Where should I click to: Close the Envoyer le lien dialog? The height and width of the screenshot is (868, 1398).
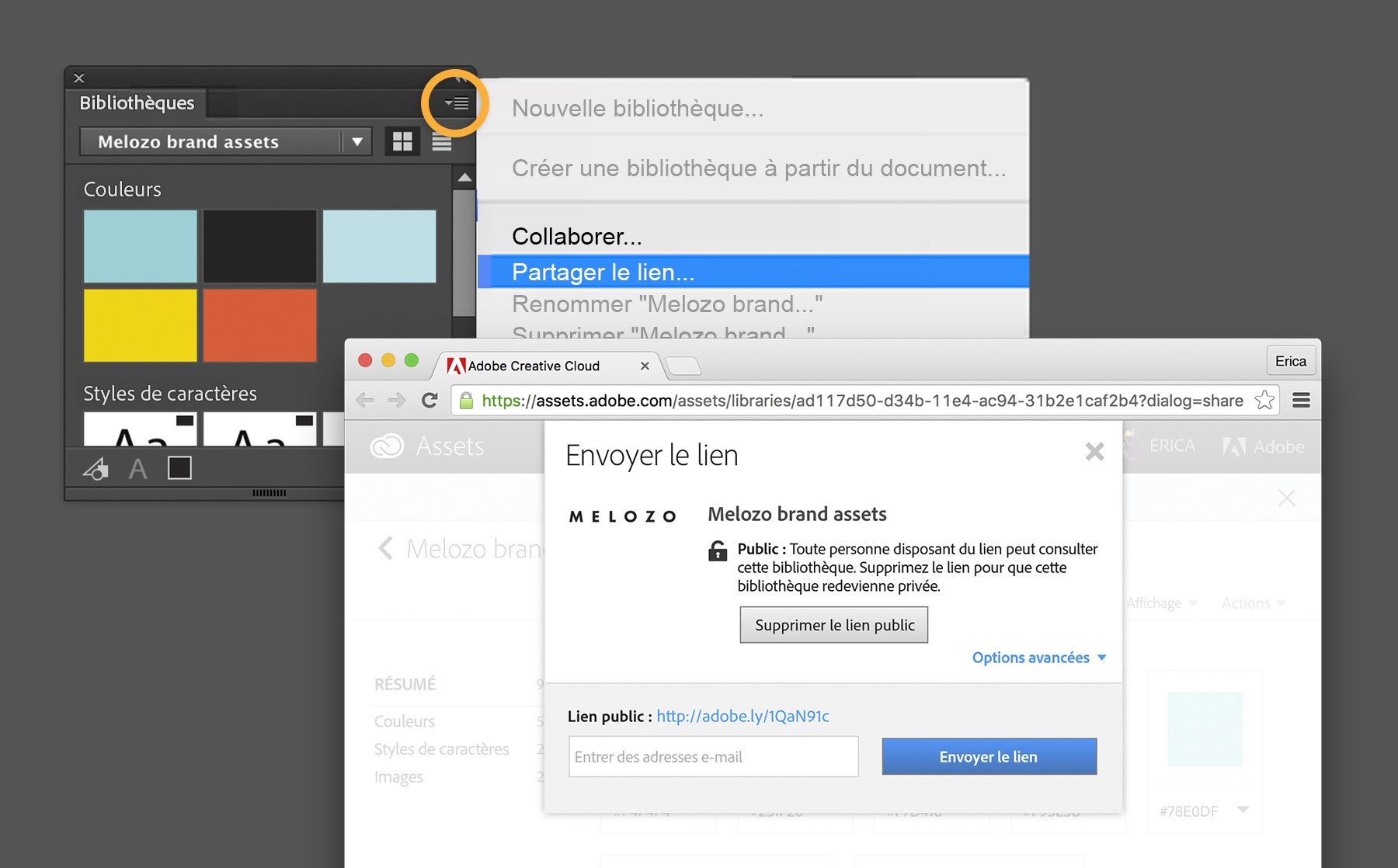1094,451
